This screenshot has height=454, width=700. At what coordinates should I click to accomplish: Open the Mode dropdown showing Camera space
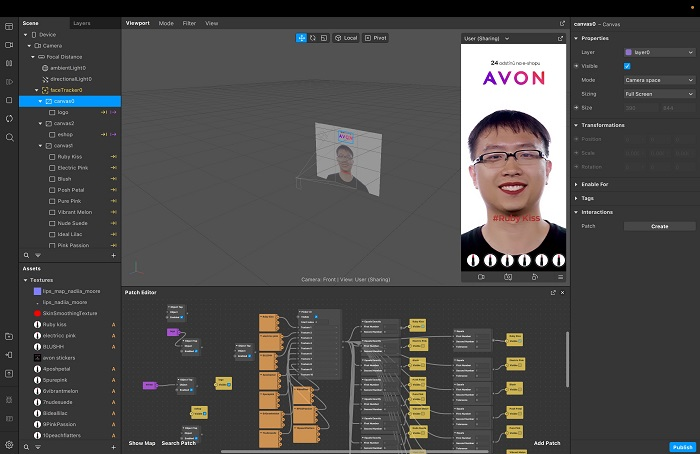pos(658,79)
